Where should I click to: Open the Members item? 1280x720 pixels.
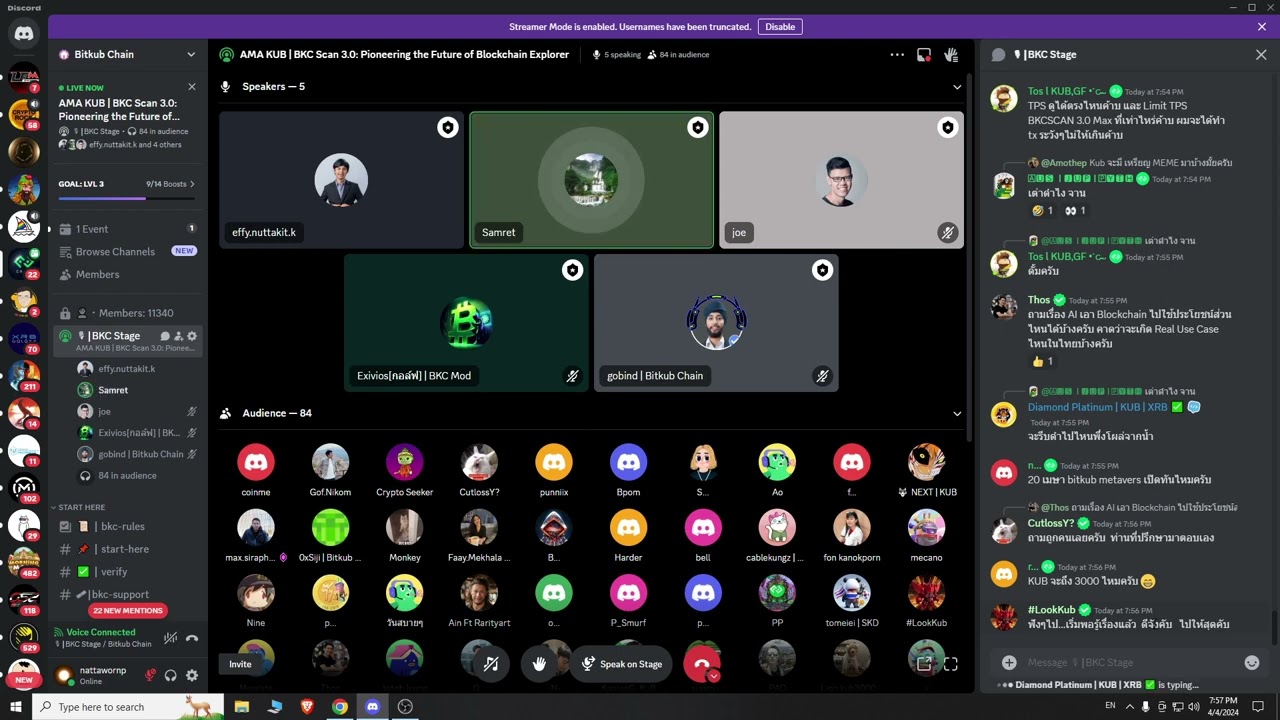(x=128, y=274)
